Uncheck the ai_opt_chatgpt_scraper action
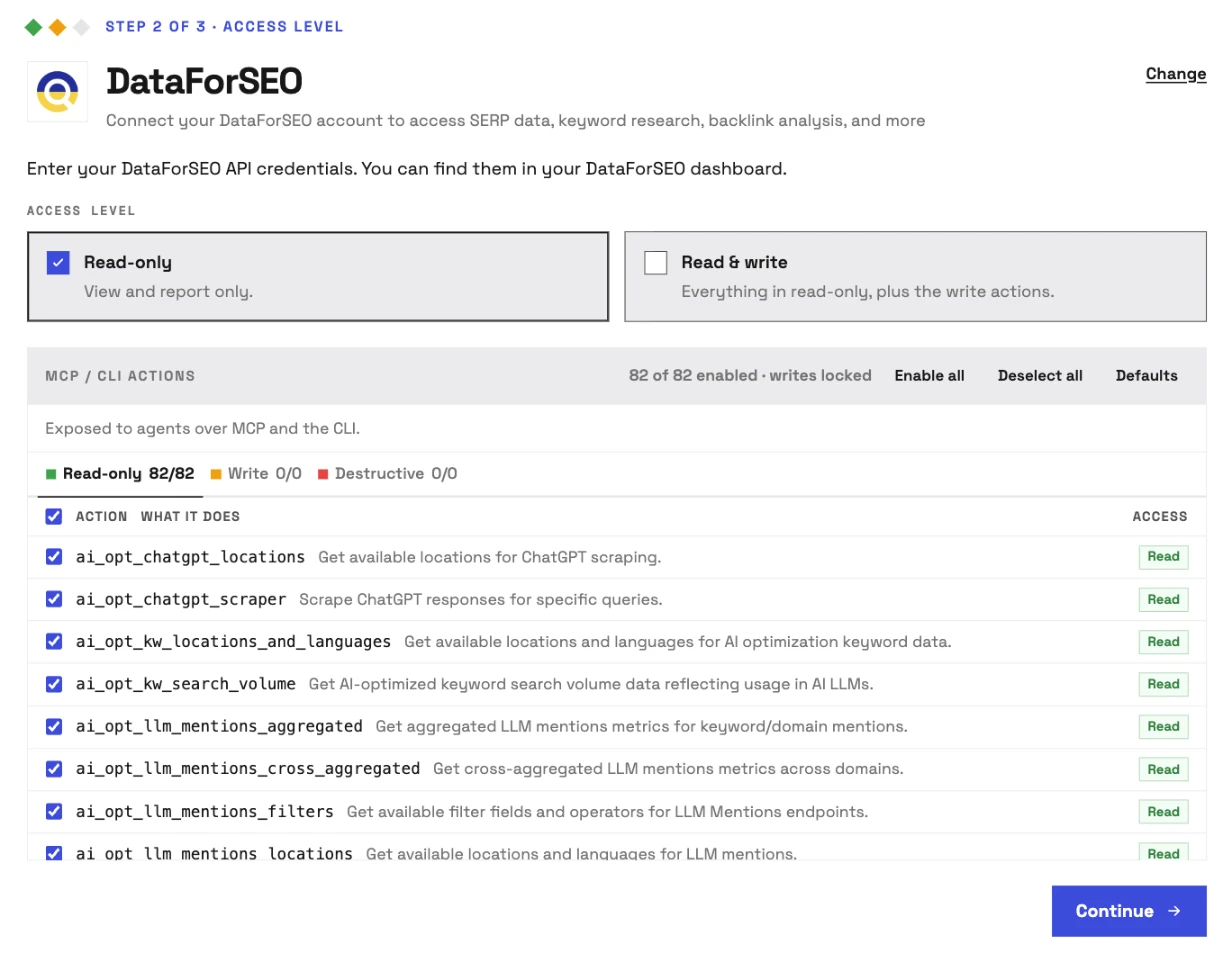This screenshot has width=1232, height=953. point(54,599)
